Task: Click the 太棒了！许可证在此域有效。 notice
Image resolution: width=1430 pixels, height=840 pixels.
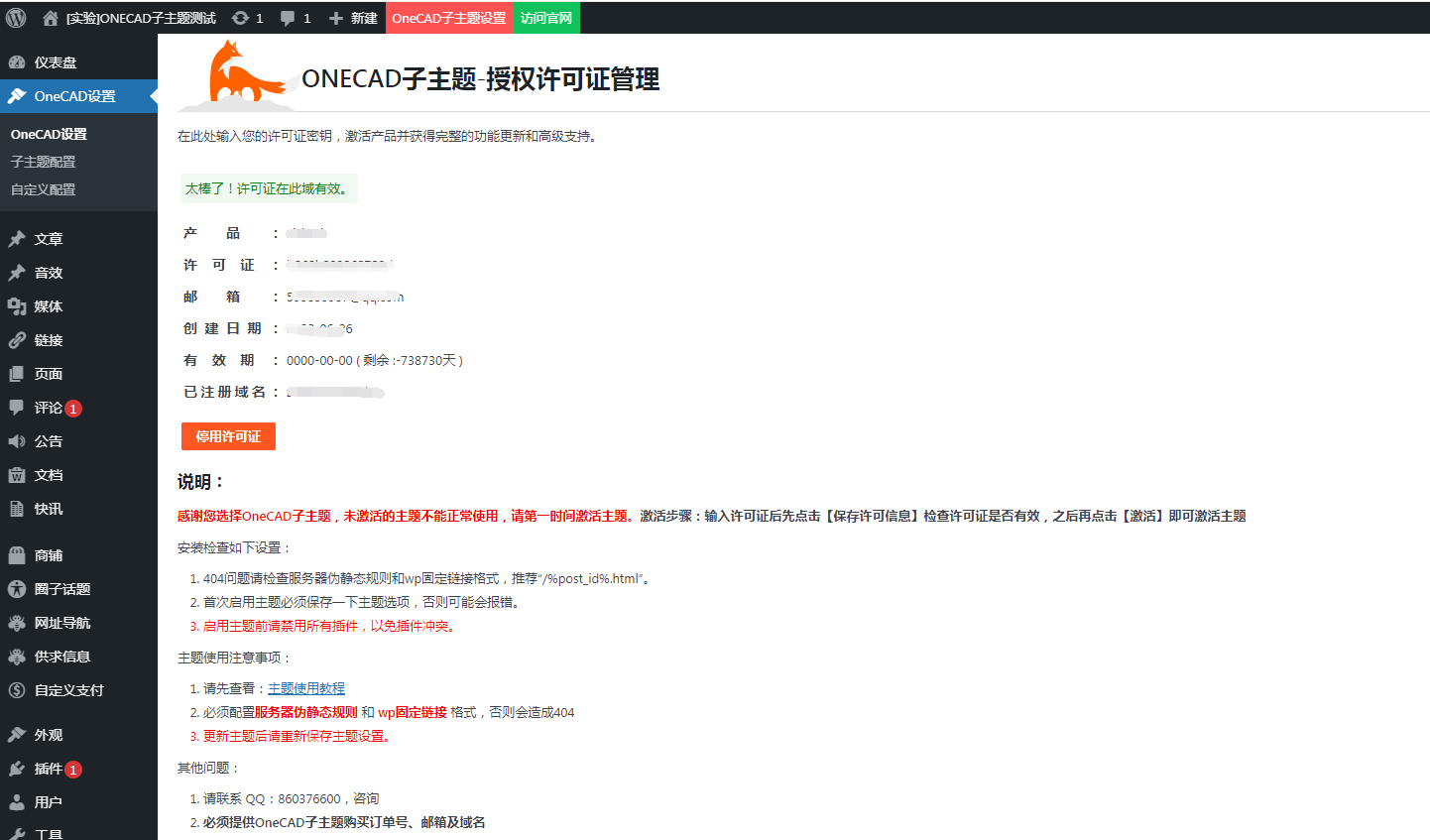Action: click(x=269, y=188)
